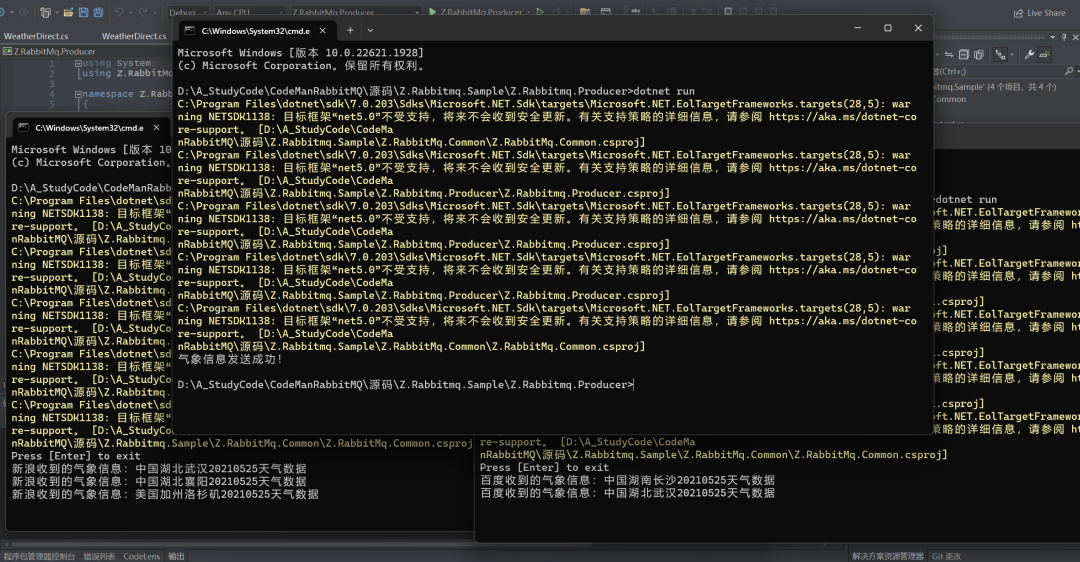Click the Undo arrow in Visual Studio

click(118, 12)
